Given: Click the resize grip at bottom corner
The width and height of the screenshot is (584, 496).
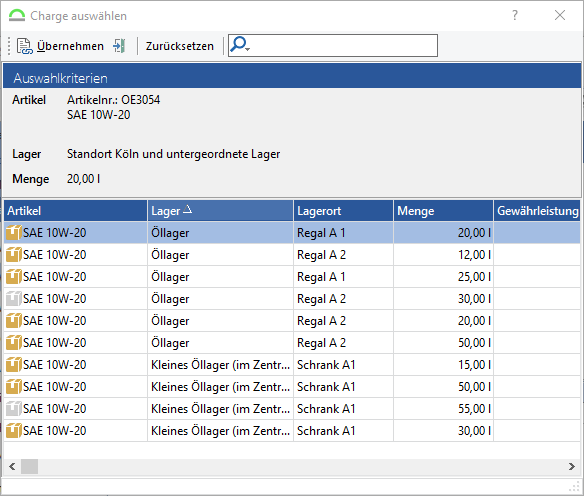Looking at the screenshot, I should click(575, 486).
